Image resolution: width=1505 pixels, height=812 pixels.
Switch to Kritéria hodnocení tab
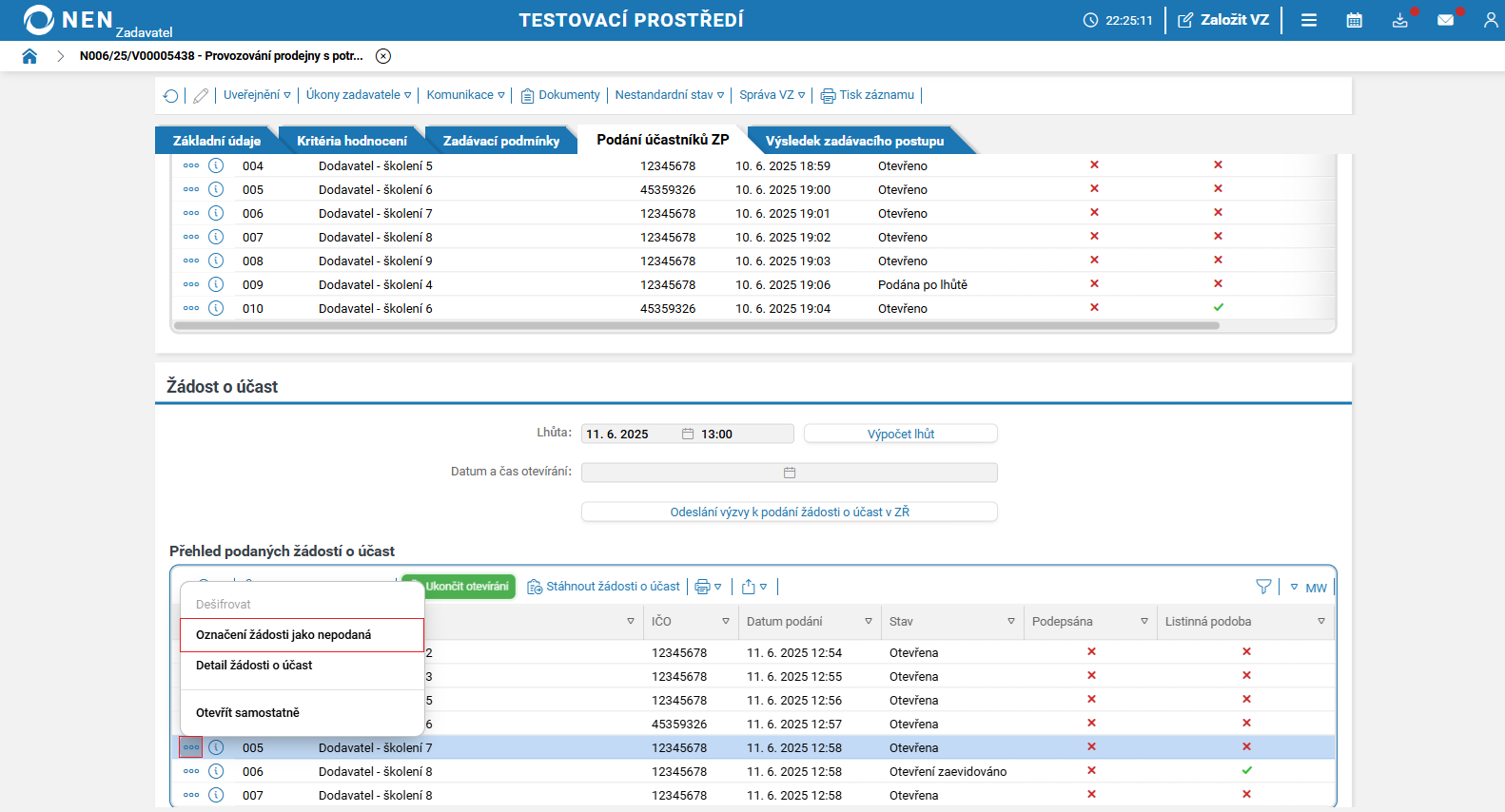click(x=352, y=141)
